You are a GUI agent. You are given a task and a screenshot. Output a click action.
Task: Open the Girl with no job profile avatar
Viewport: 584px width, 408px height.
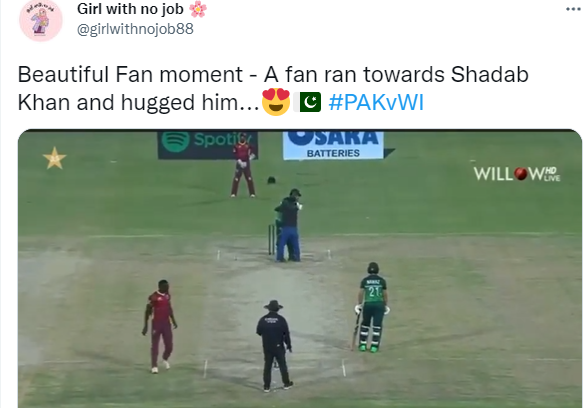click(x=41, y=19)
